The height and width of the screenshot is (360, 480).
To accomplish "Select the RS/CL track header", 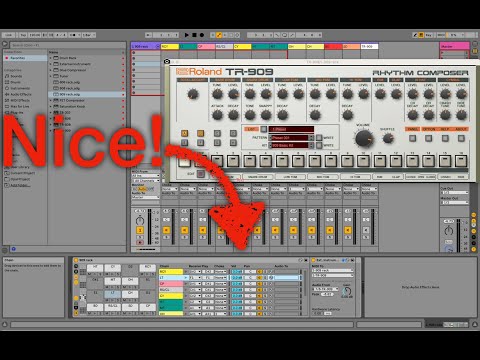I will pyautogui.click(x=224, y=47).
